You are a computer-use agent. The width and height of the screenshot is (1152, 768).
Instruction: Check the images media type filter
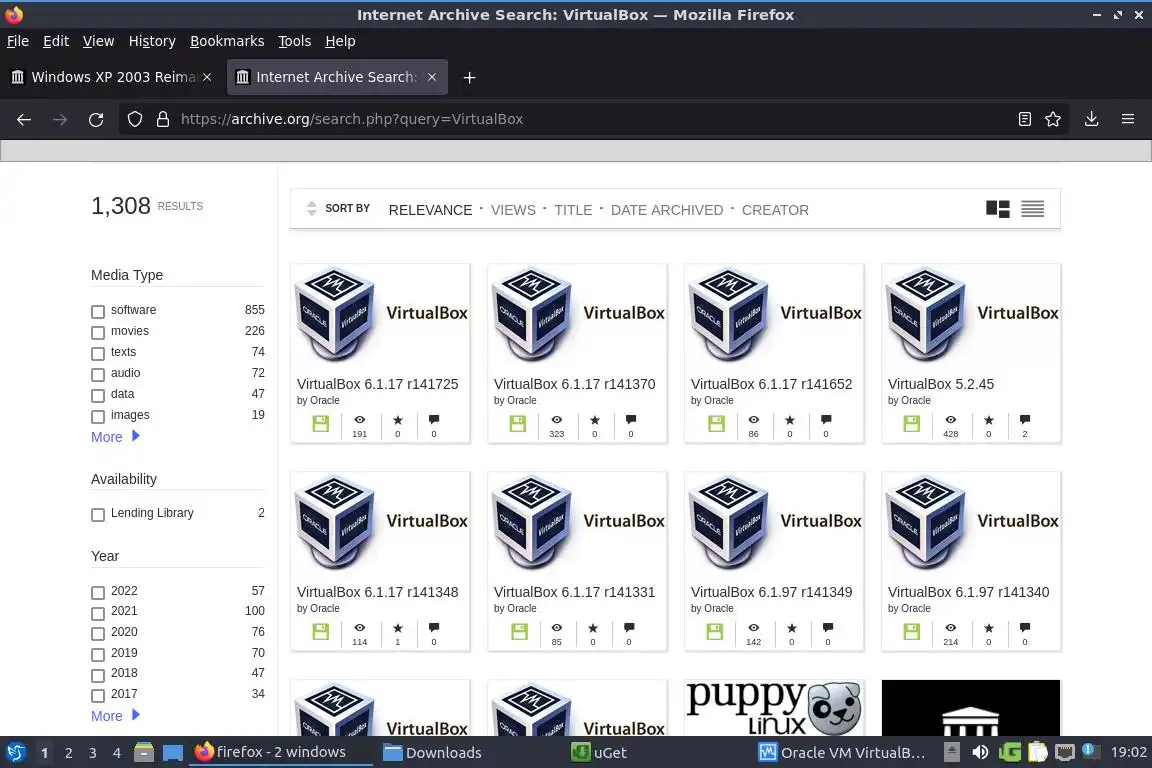click(98, 417)
